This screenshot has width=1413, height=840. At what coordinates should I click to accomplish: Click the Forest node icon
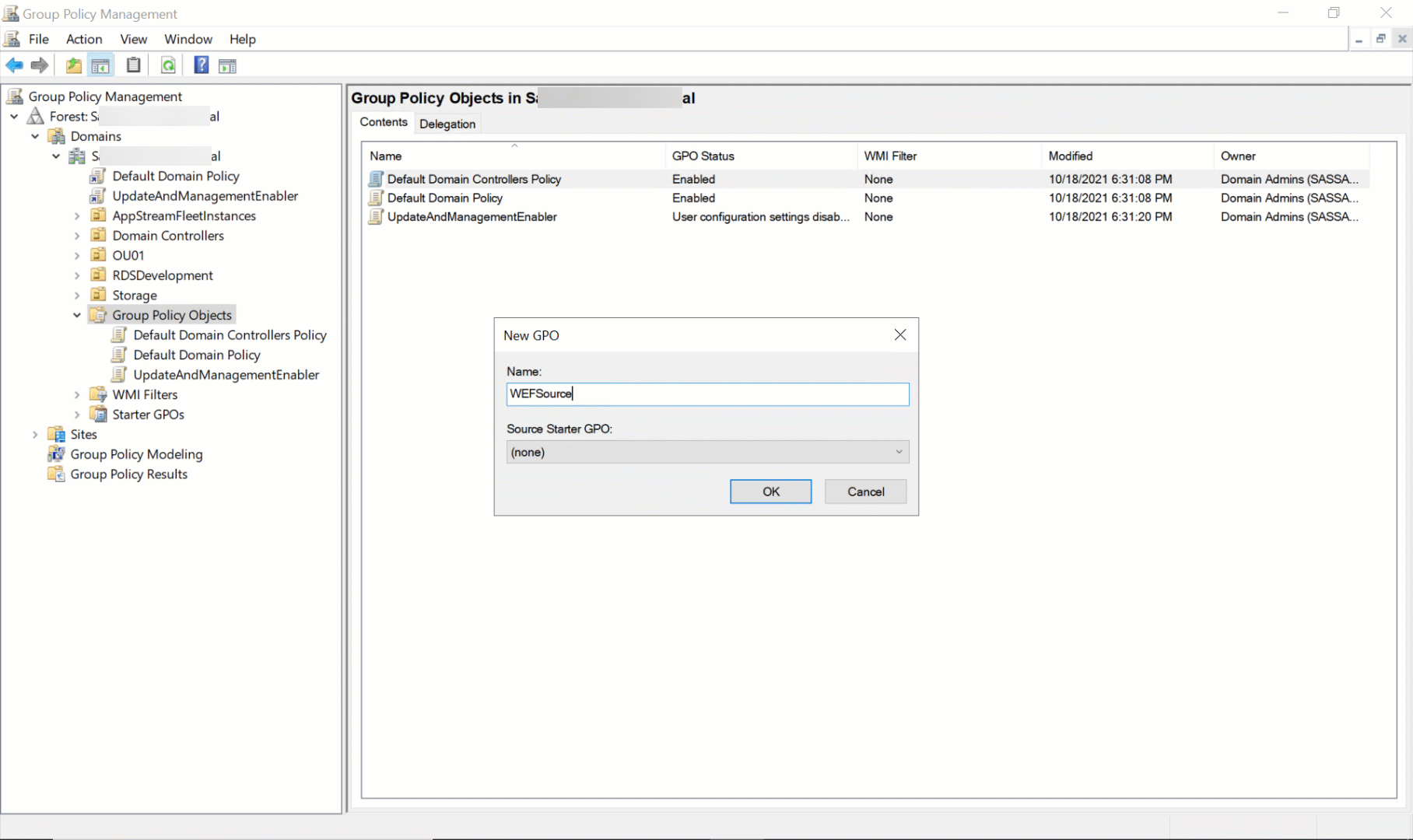36,117
